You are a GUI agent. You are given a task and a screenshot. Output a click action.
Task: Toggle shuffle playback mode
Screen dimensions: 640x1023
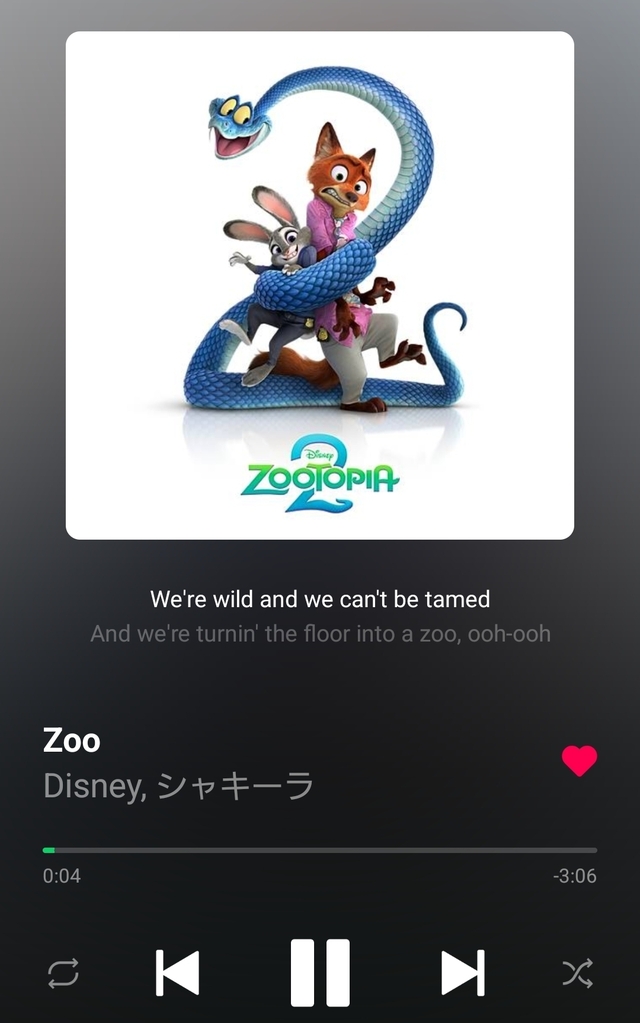pos(578,973)
